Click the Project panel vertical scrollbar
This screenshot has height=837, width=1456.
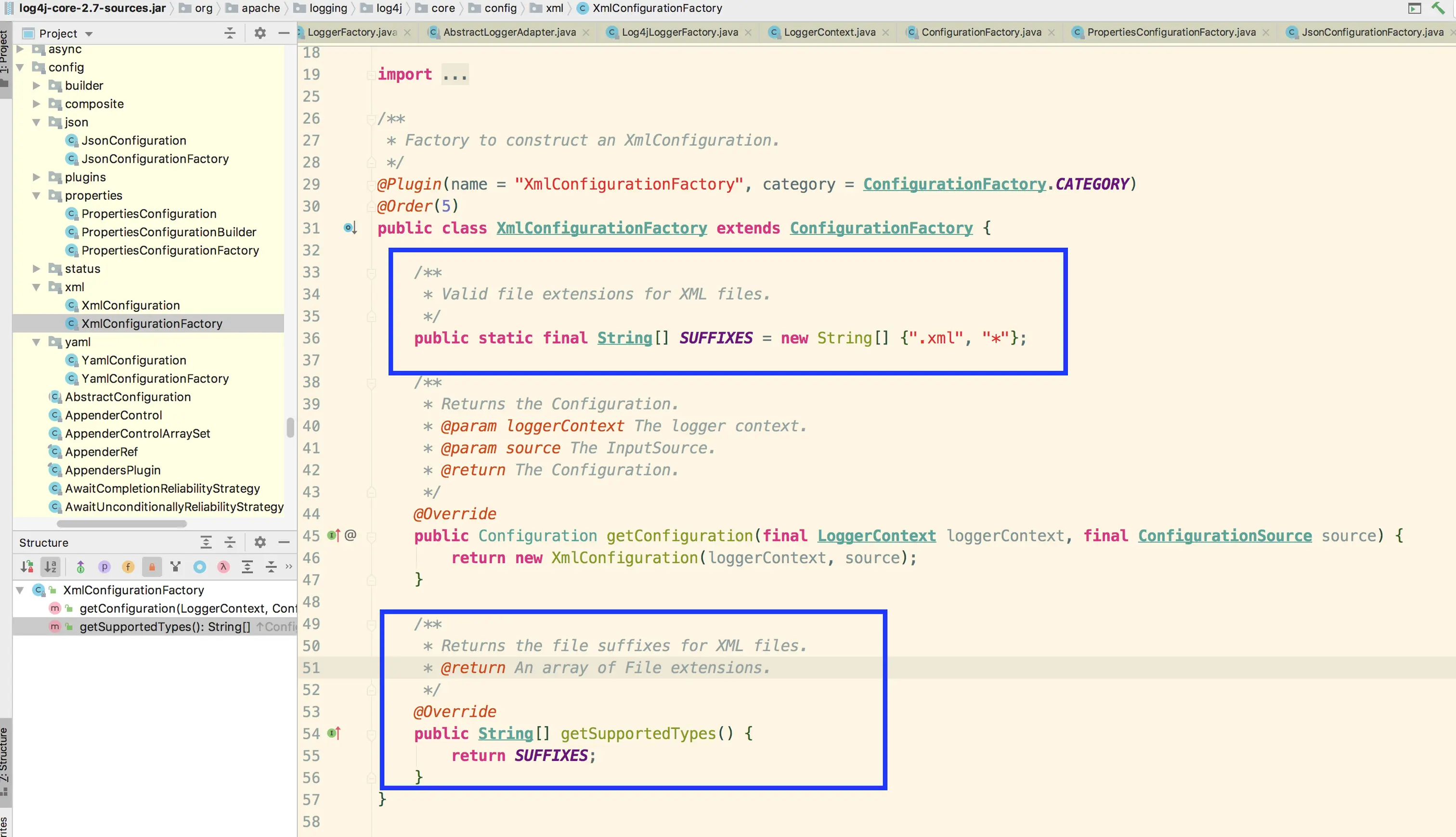[x=290, y=428]
